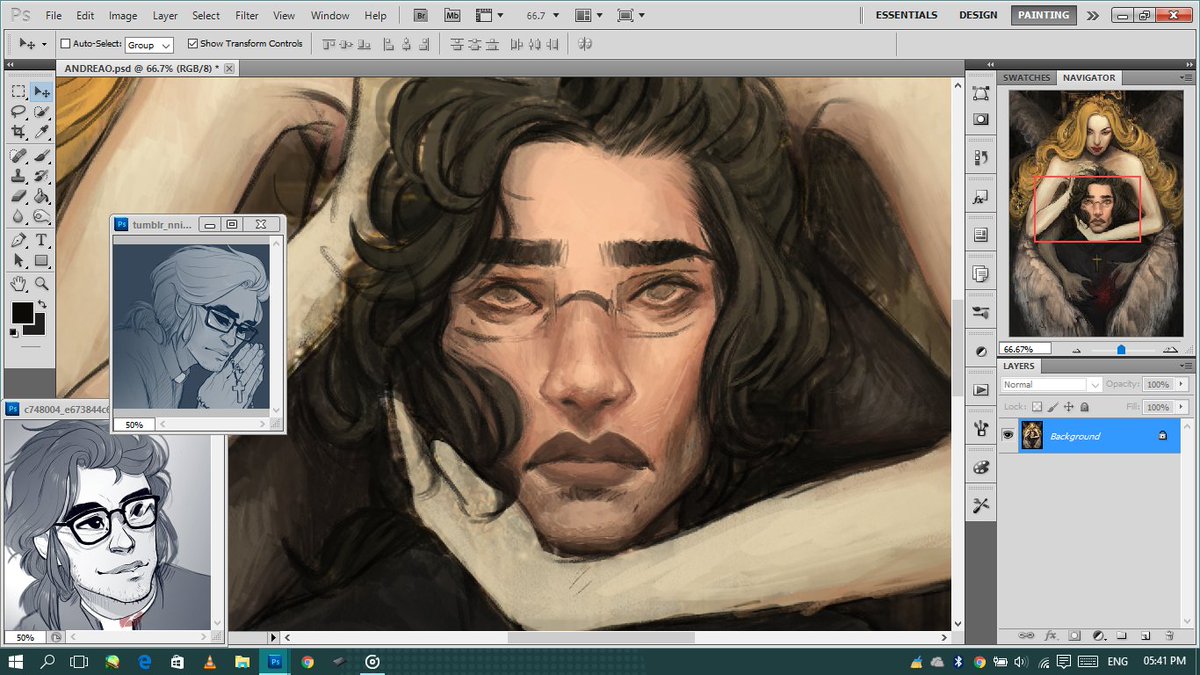1200x675 pixels.
Task: Select the Paint Bucket tool
Action: (42, 196)
